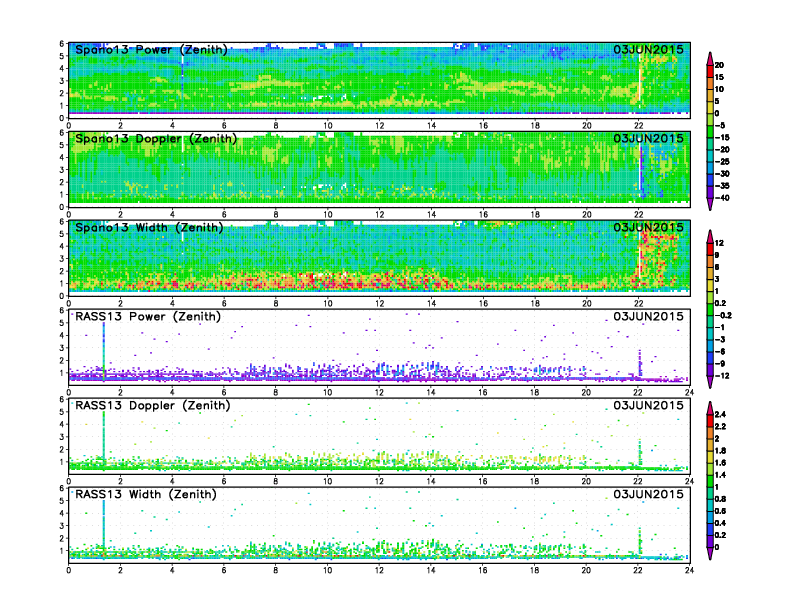Click the -25 label on the top colorbar
Image resolution: width=792 pixels, height=612 pixels.
(x=722, y=162)
